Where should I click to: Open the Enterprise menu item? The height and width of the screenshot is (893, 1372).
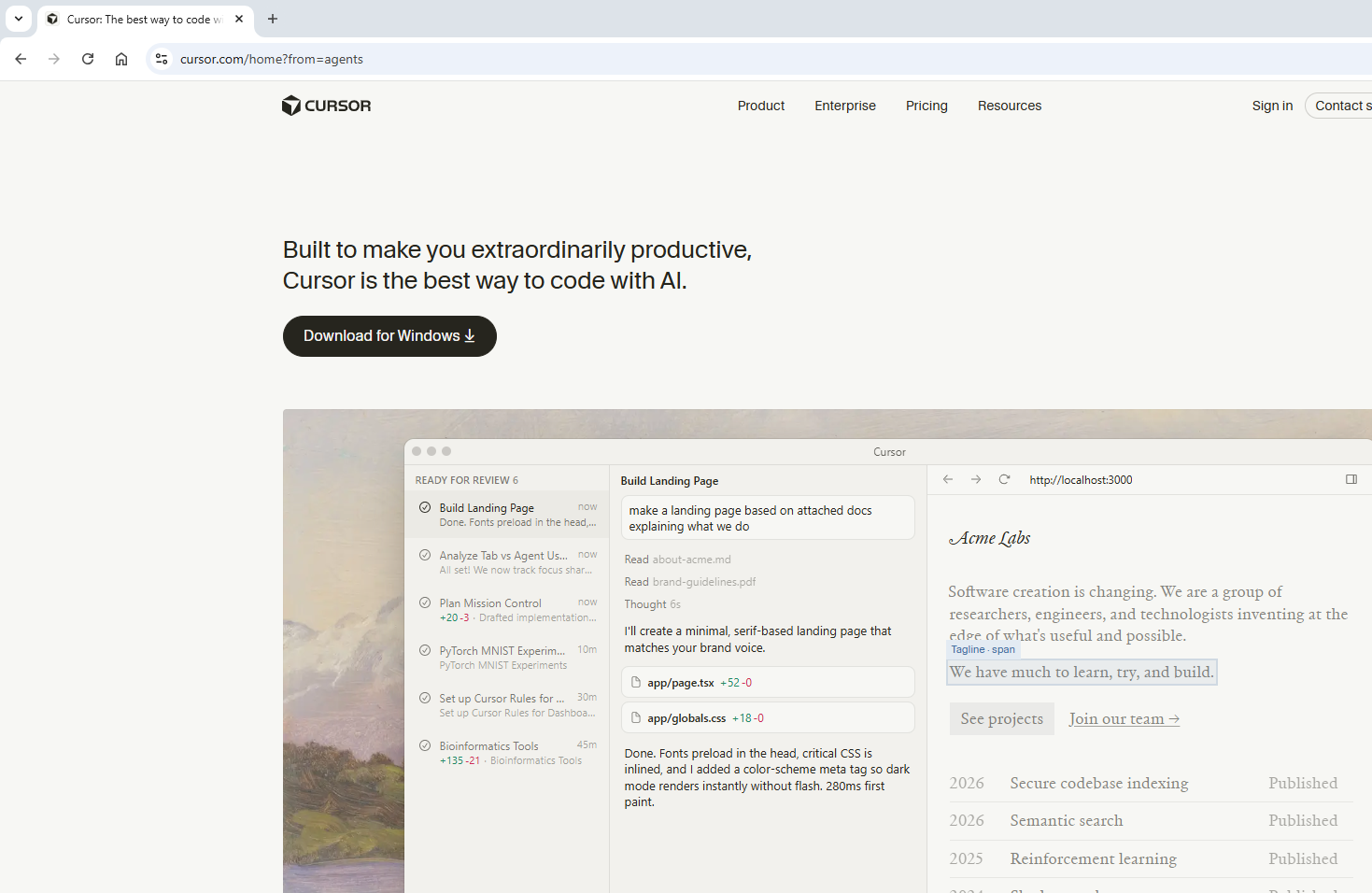845,106
